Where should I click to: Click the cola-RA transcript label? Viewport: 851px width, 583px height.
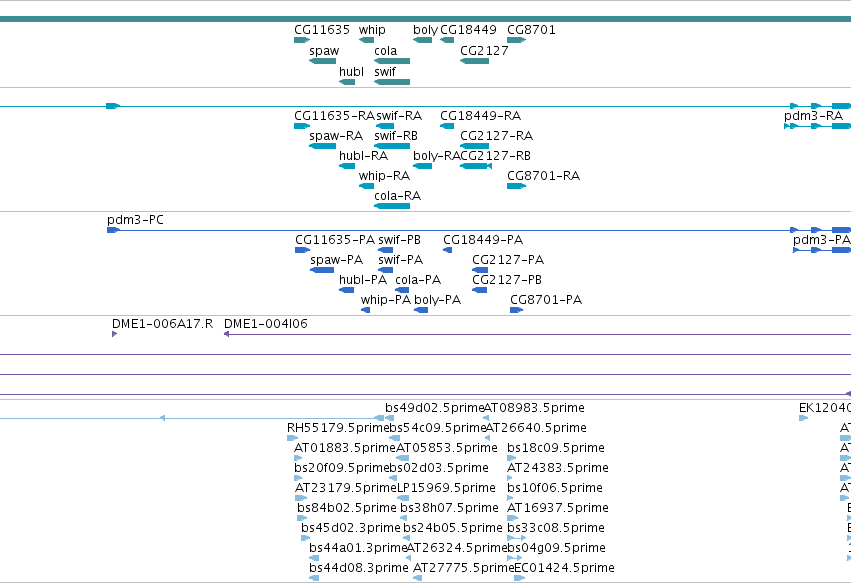tap(397, 196)
